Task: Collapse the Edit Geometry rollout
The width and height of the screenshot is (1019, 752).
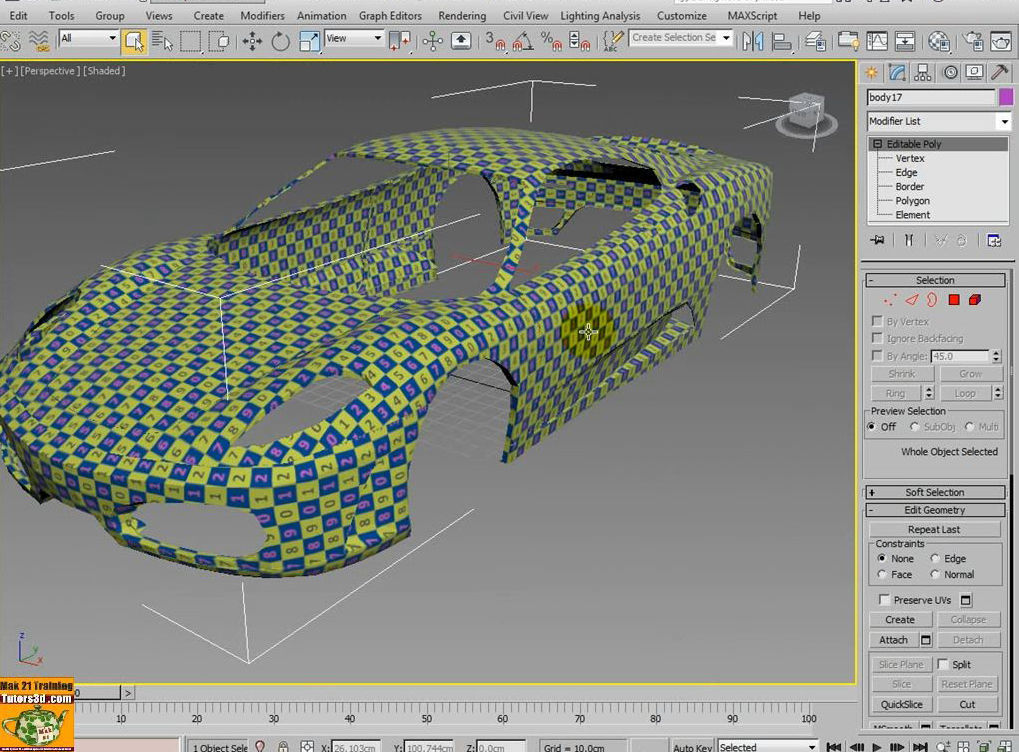Action: tap(935, 510)
